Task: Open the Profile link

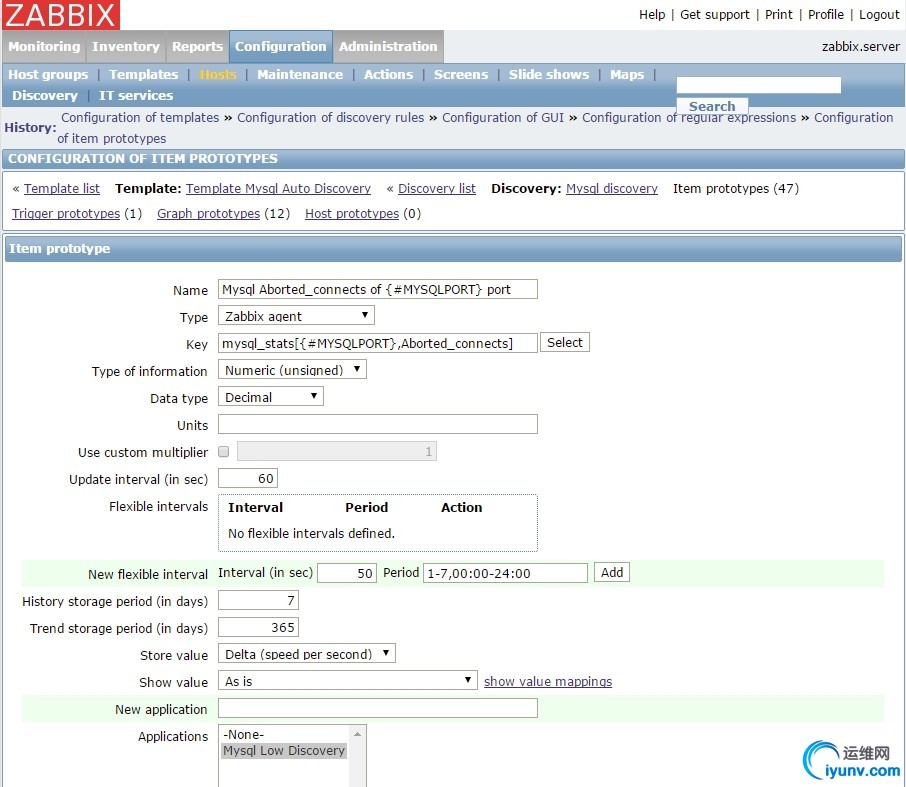Action: click(x=826, y=14)
